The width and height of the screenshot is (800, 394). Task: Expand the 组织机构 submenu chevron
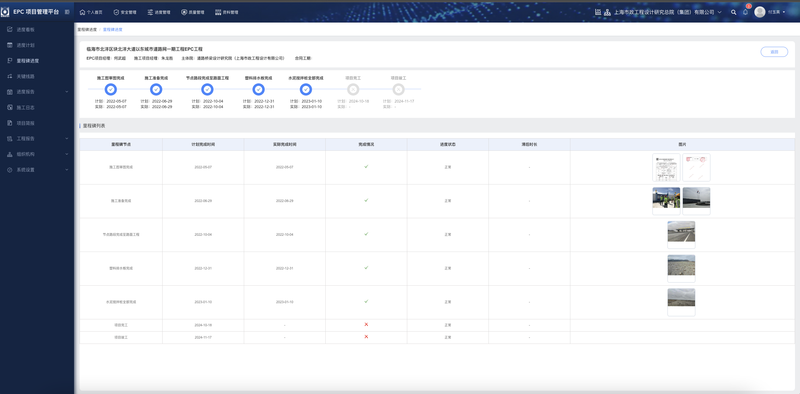click(67, 154)
